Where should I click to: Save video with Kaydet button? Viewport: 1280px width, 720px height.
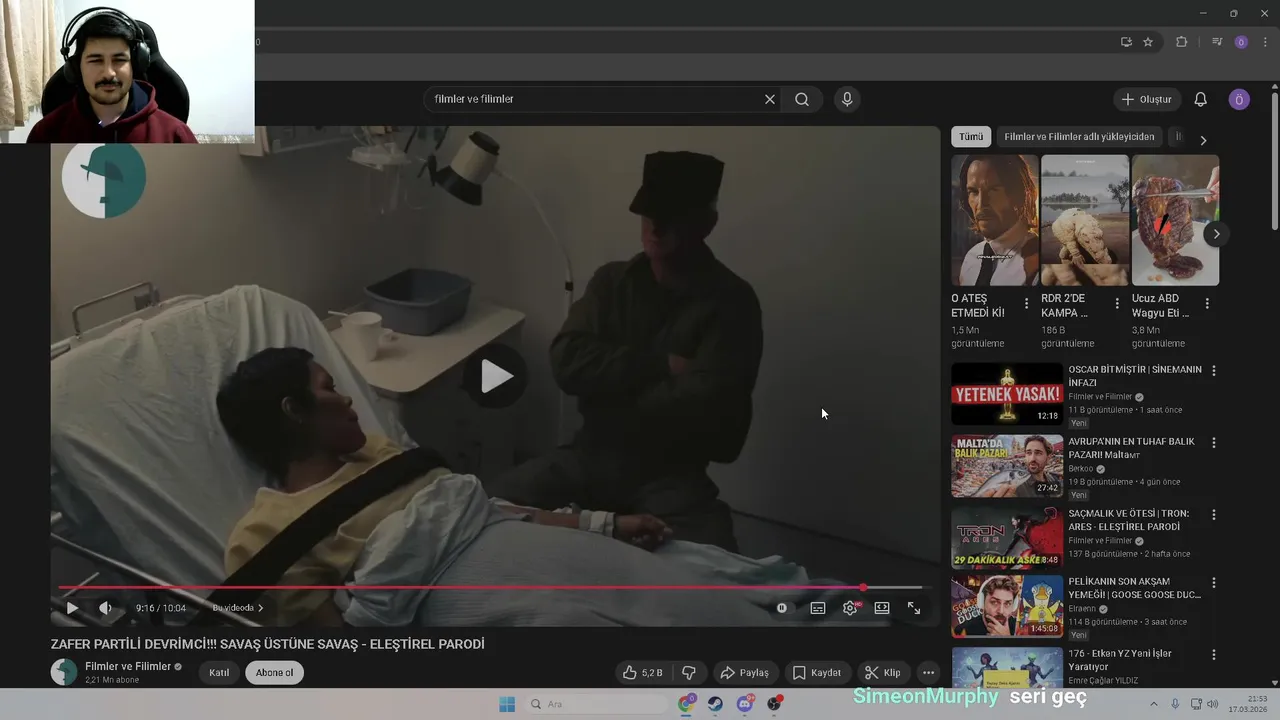point(818,673)
